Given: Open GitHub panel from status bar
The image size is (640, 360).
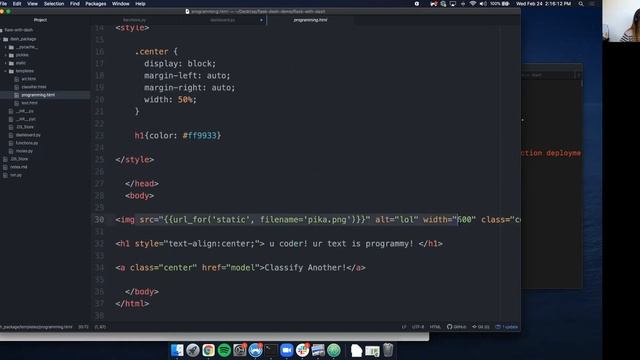Looking at the screenshot, I should [457, 327].
